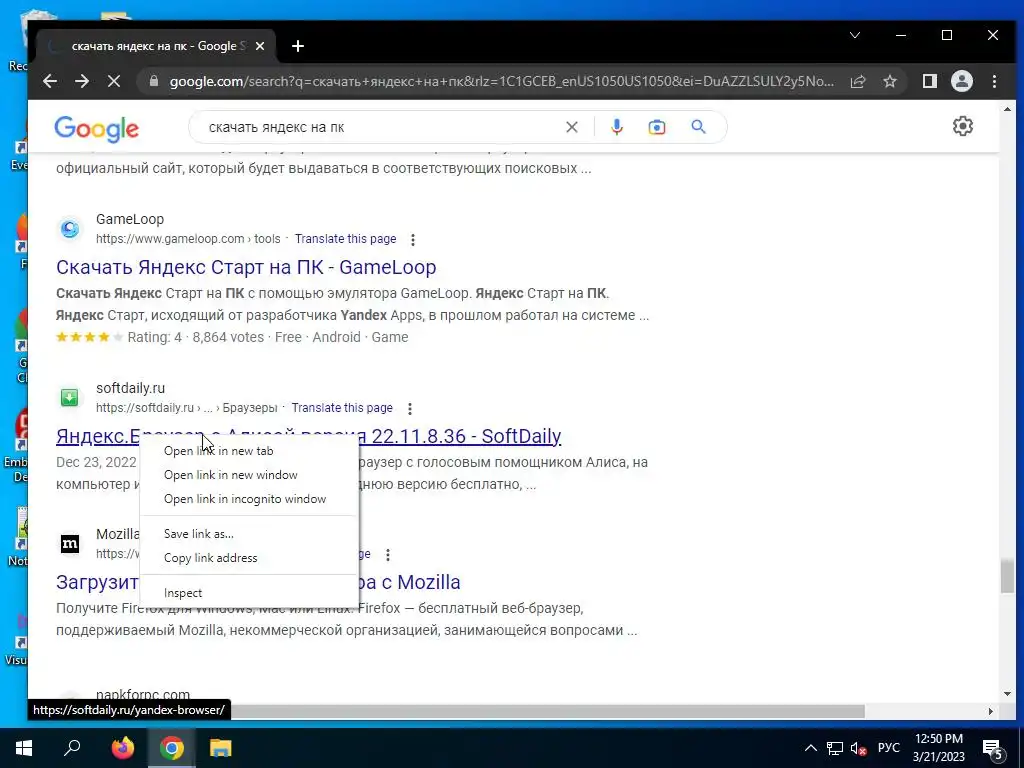
Task: Show hidden system tray icons
Action: click(x=810, y=748)
